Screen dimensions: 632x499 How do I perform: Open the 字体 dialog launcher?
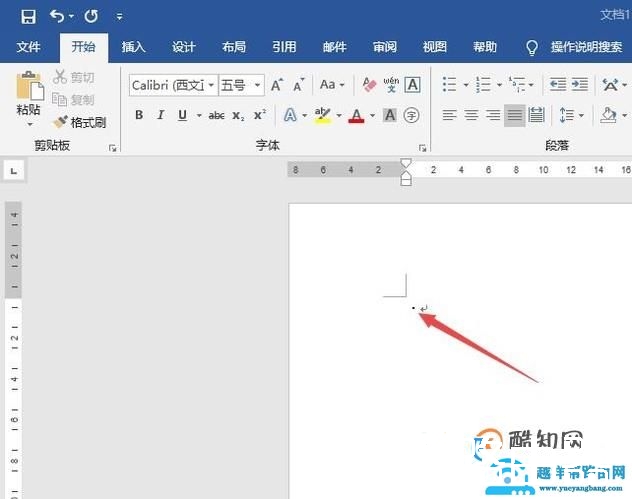[x=422, y=148]
